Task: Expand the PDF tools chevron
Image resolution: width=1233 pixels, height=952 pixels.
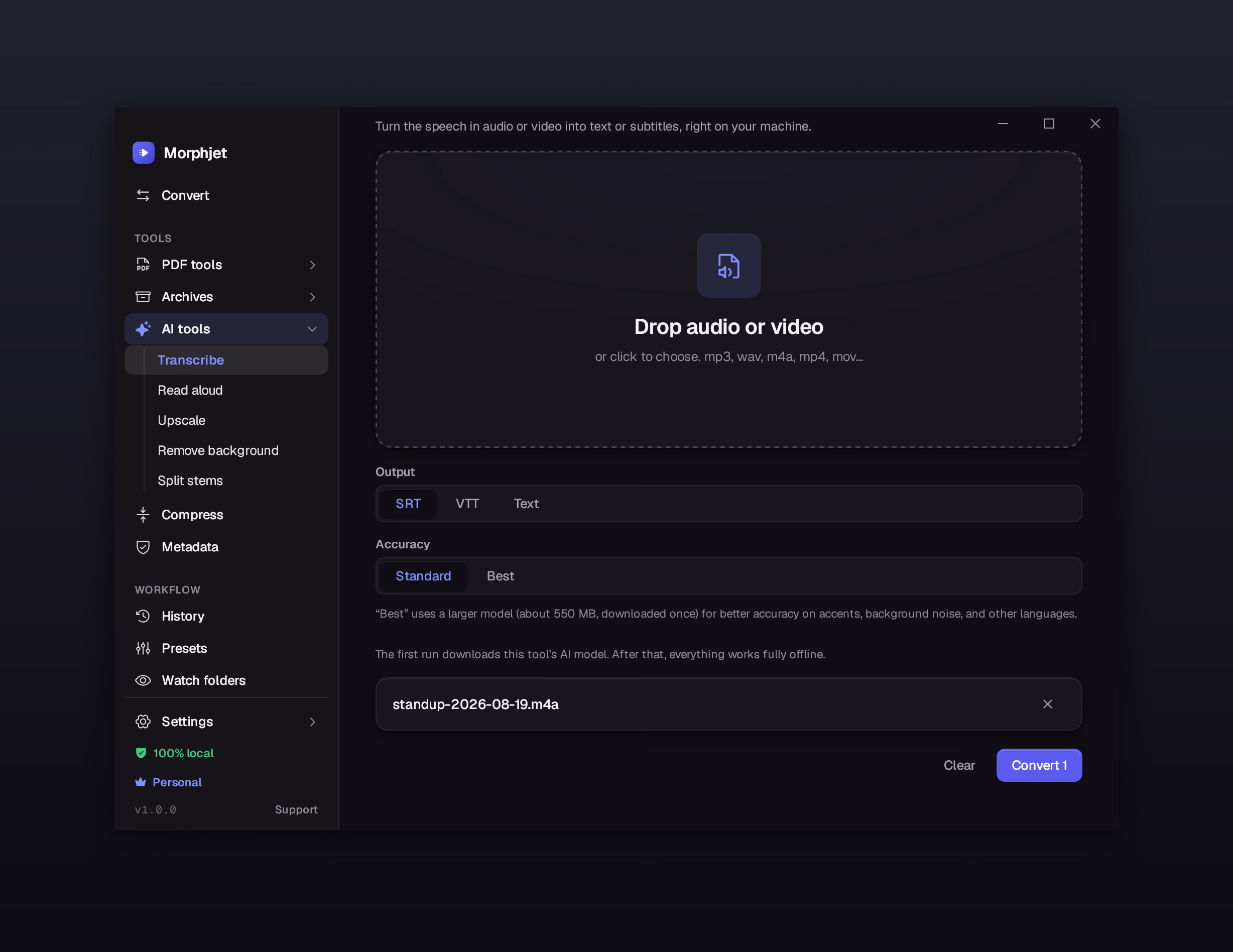Action: [x=312, y=265]
